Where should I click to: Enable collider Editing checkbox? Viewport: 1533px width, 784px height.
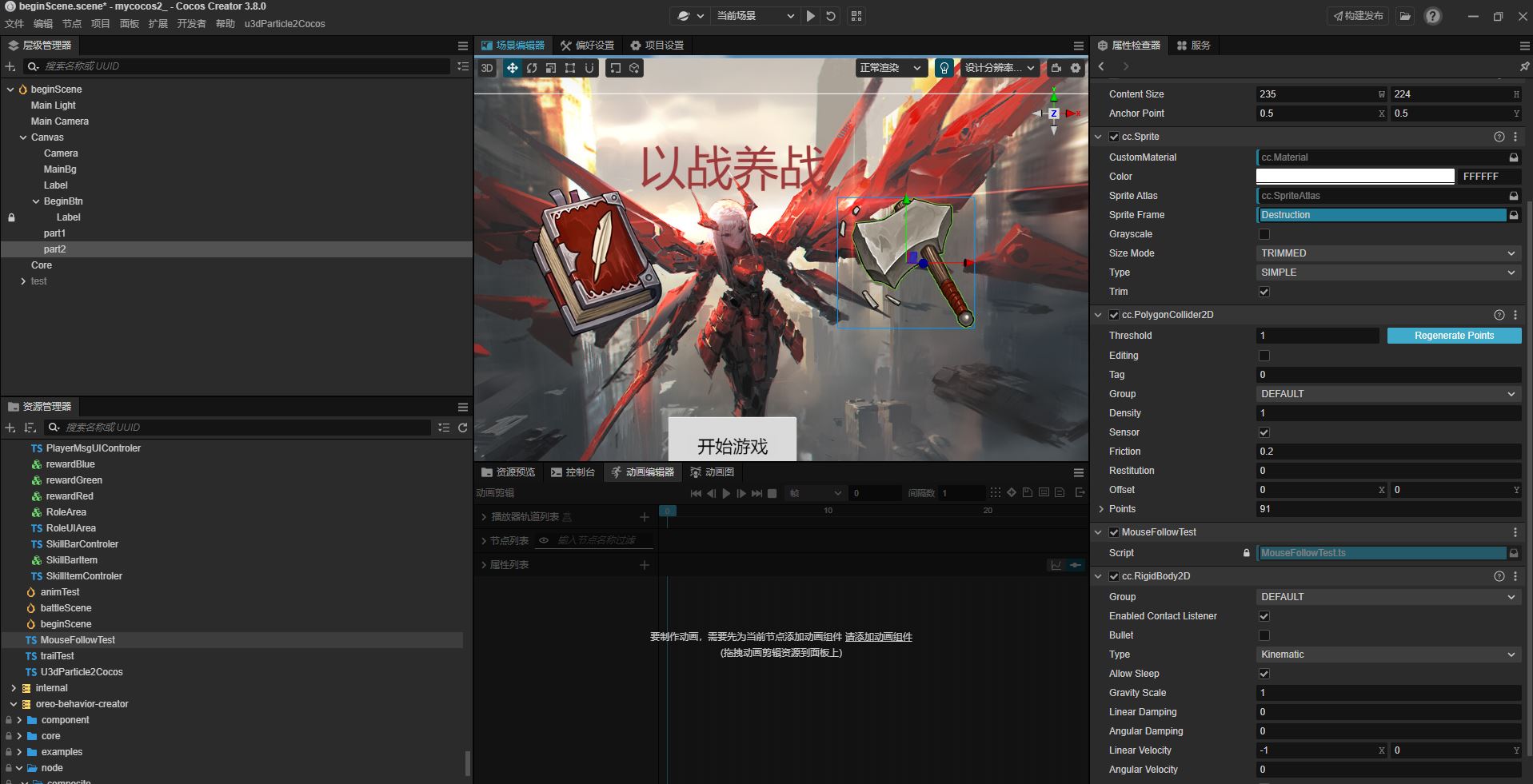pyautogui.click(x=1264, y=356)
